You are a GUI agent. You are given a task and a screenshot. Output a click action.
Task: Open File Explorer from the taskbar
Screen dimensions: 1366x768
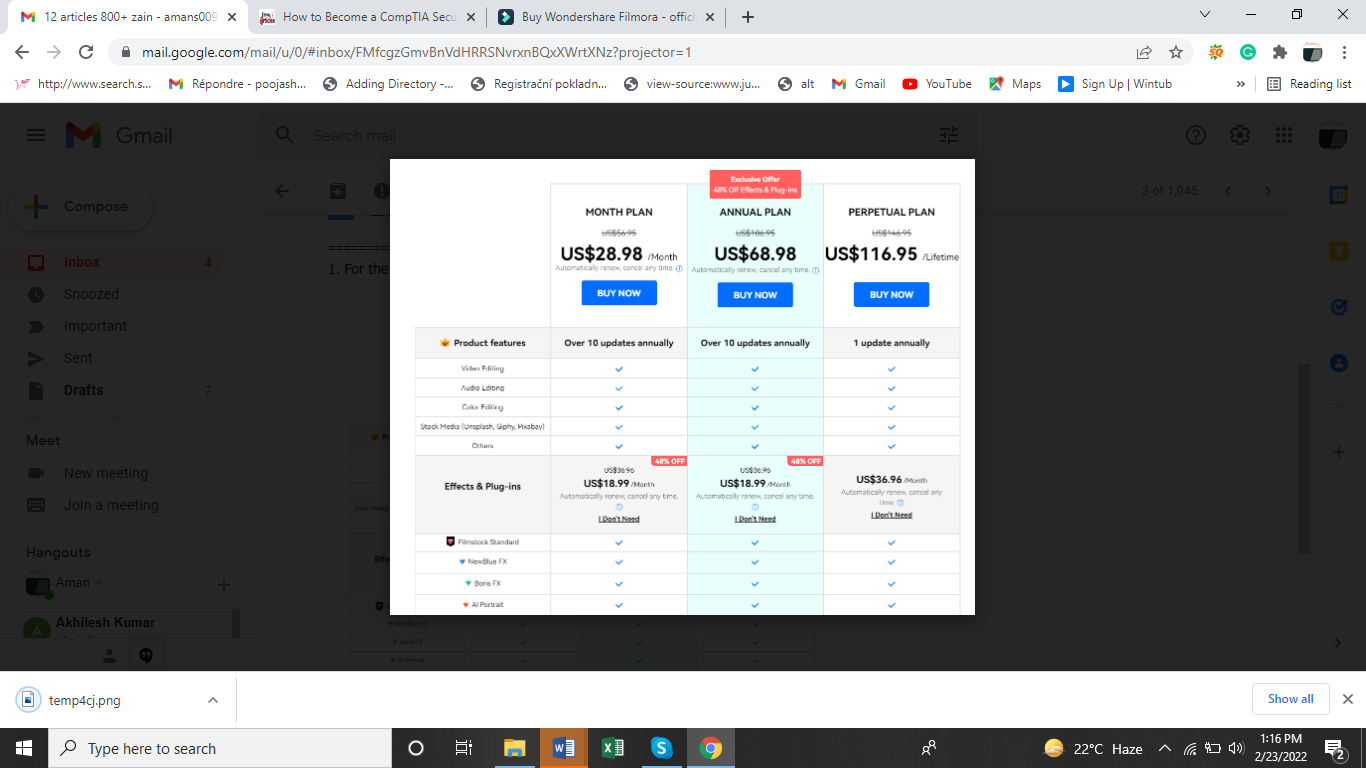click(x=514, y=748)
